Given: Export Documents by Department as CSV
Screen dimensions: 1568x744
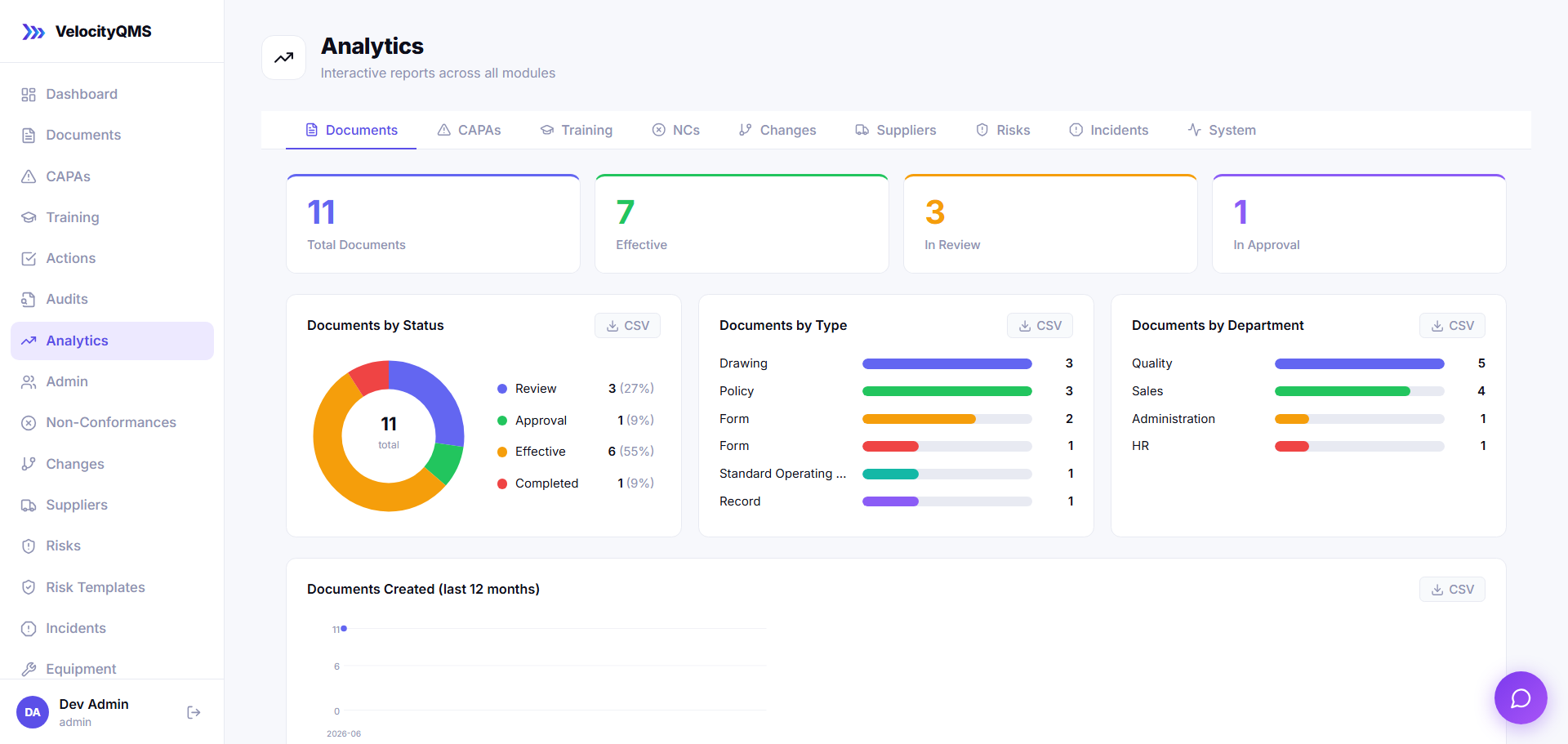Looking at the screenshot, I should click(1452, 325).
